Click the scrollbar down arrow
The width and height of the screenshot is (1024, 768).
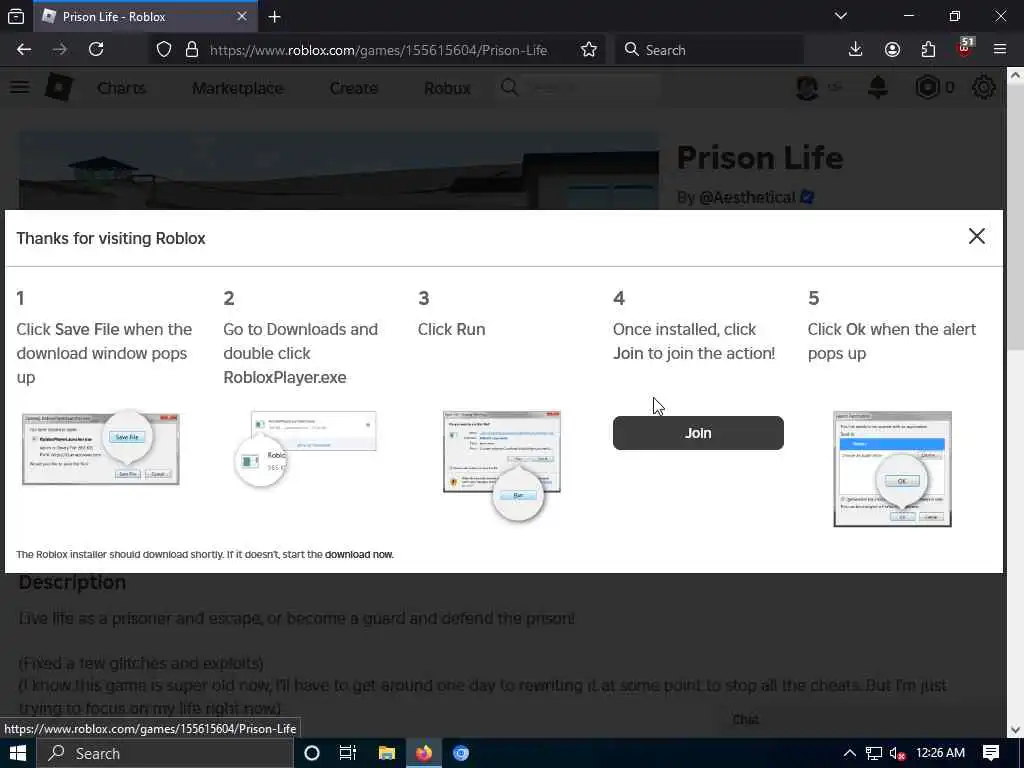tap(1015, 729)
